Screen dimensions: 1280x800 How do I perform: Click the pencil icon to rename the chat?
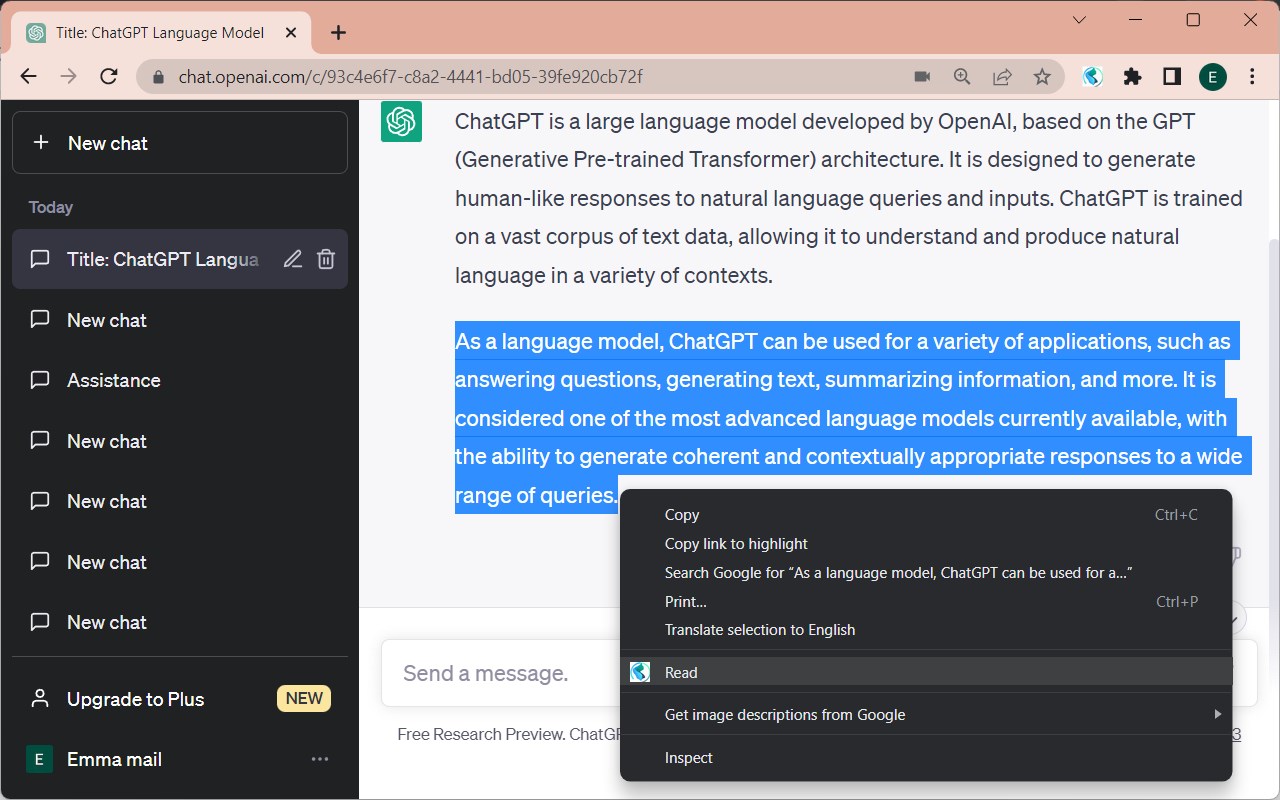(x=292, y=260)
